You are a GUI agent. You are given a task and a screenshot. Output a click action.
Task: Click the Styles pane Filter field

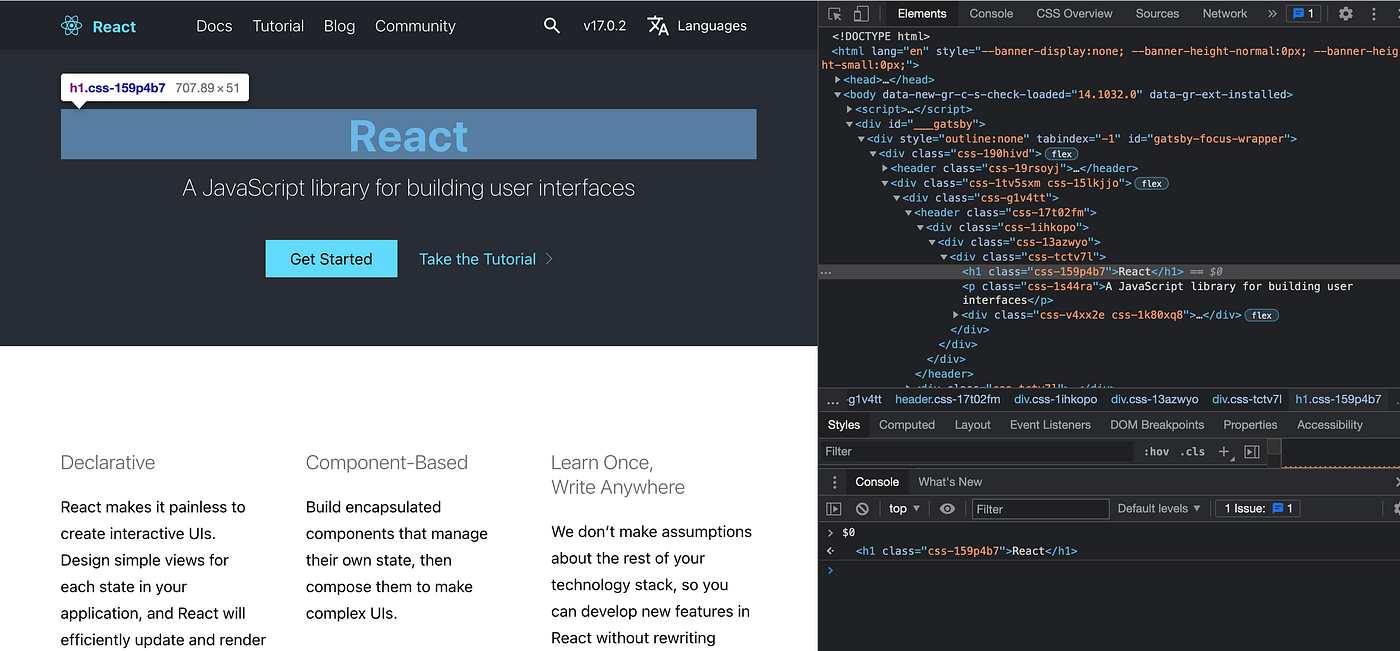(978, 452)
